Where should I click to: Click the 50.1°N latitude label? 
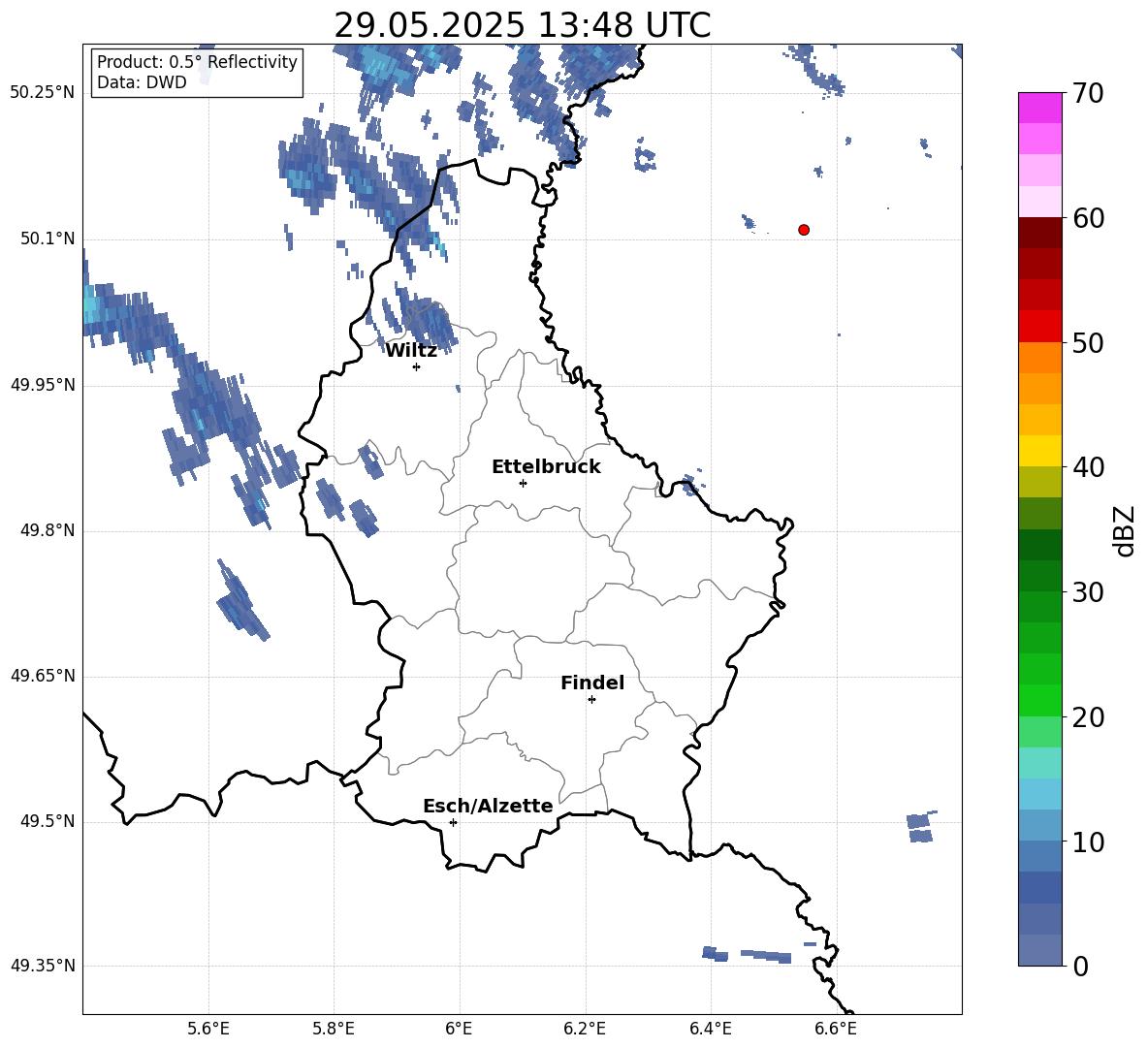pyautogui.click(x=48, y=239)
